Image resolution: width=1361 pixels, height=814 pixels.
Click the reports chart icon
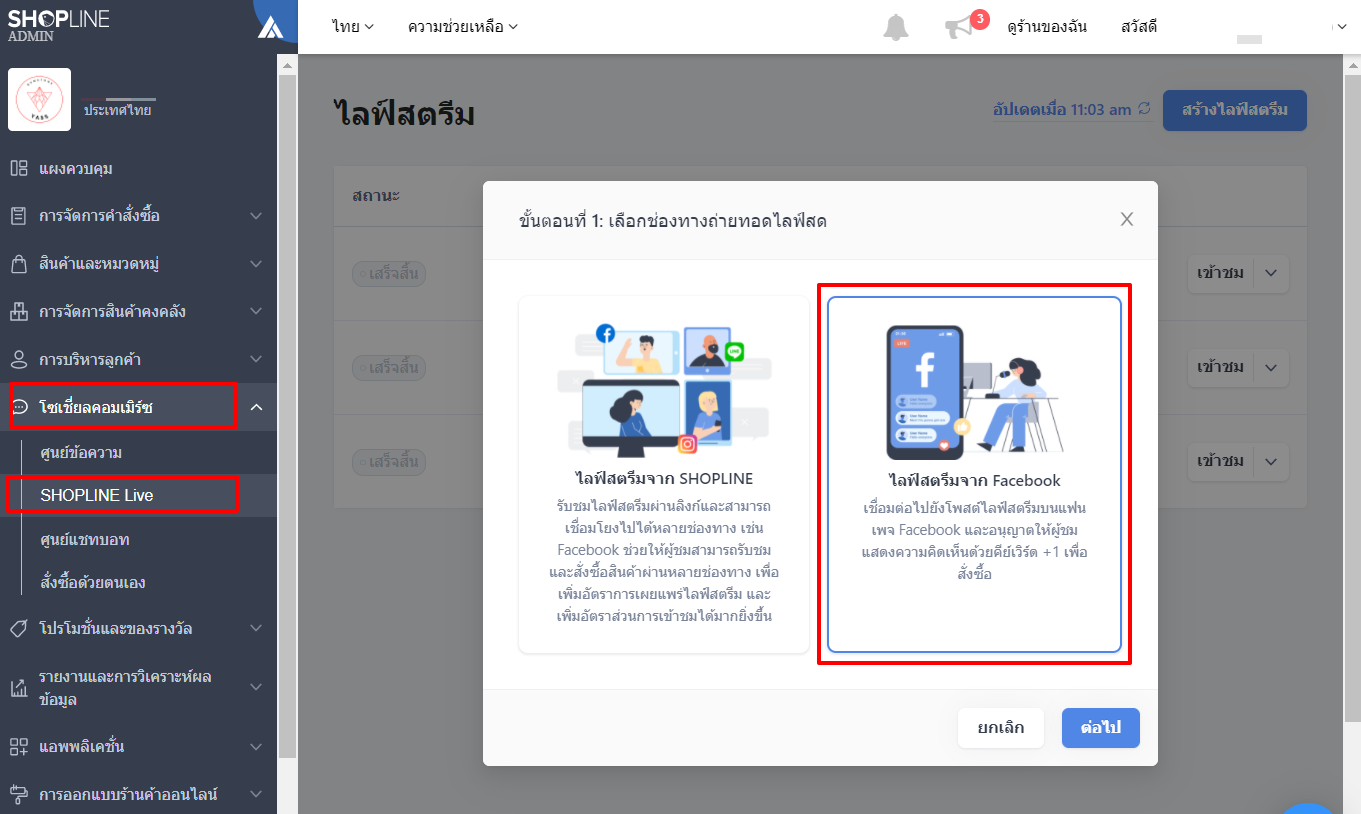[18, 688]
